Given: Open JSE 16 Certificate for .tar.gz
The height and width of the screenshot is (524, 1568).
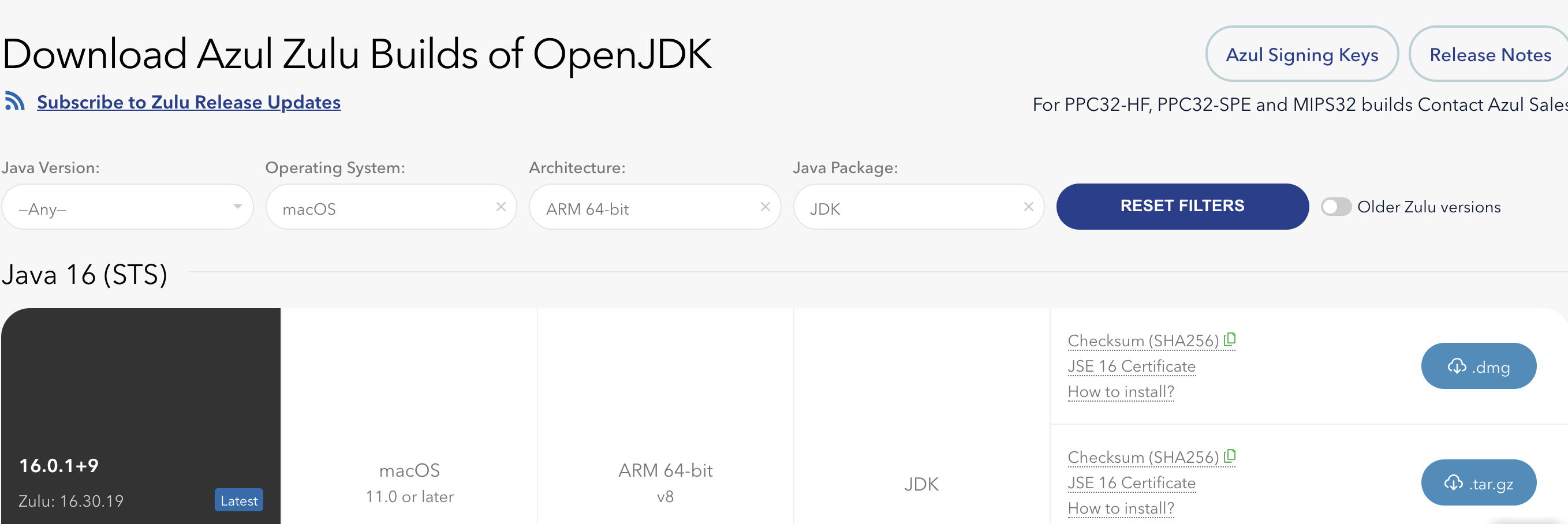Looking at the screenshot, I should 1132,482.
